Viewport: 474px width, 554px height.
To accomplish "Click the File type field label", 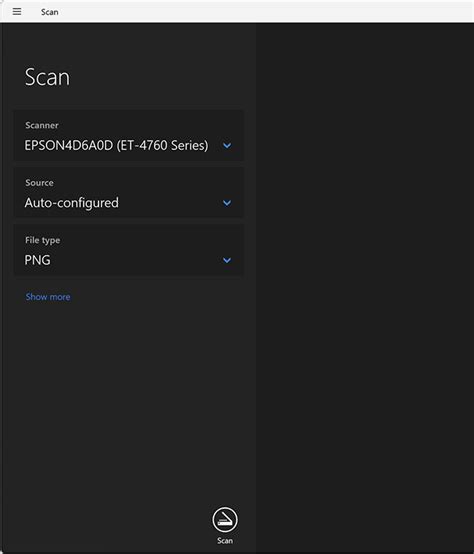I will (42, 240).
